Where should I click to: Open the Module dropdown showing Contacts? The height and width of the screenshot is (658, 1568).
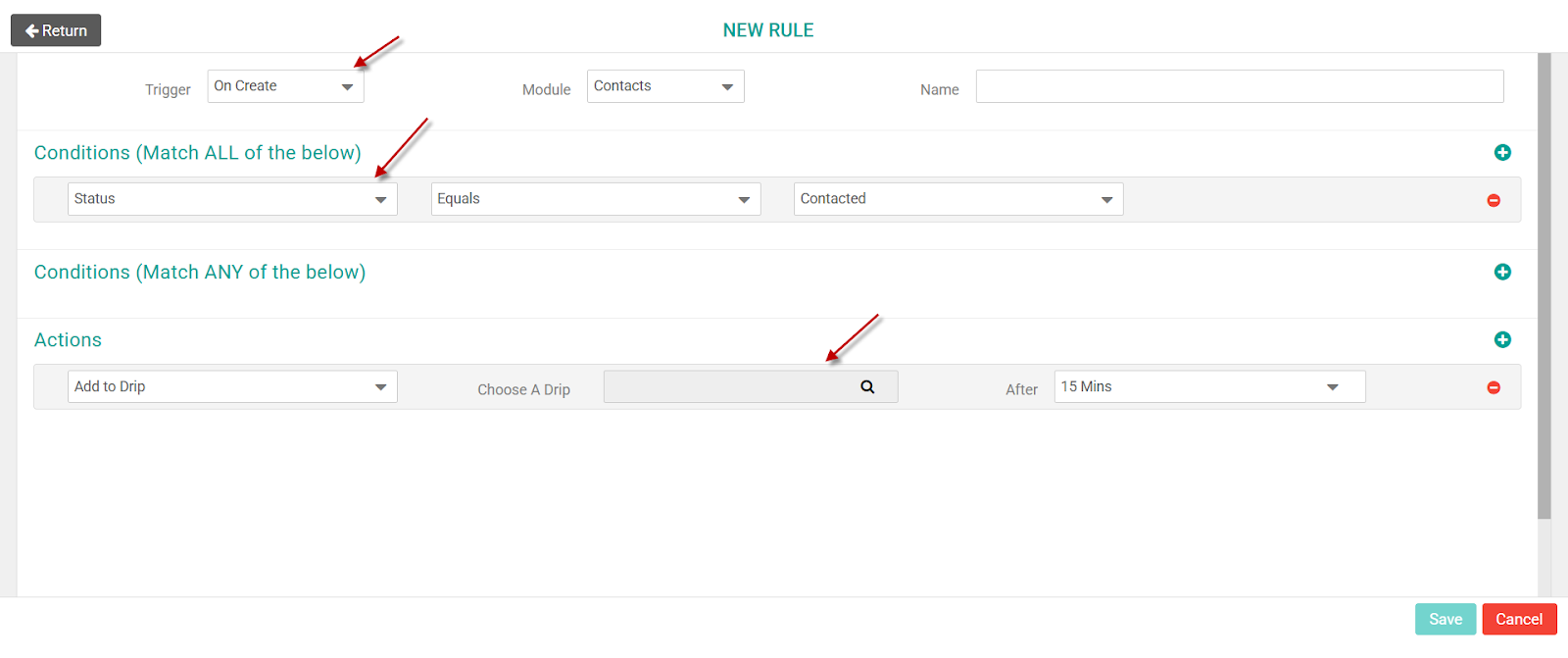665,86
